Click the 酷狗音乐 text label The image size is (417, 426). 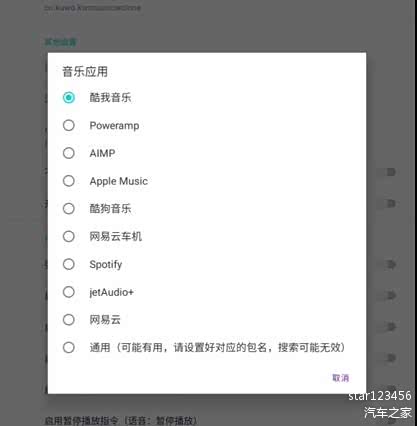[110, 209]
